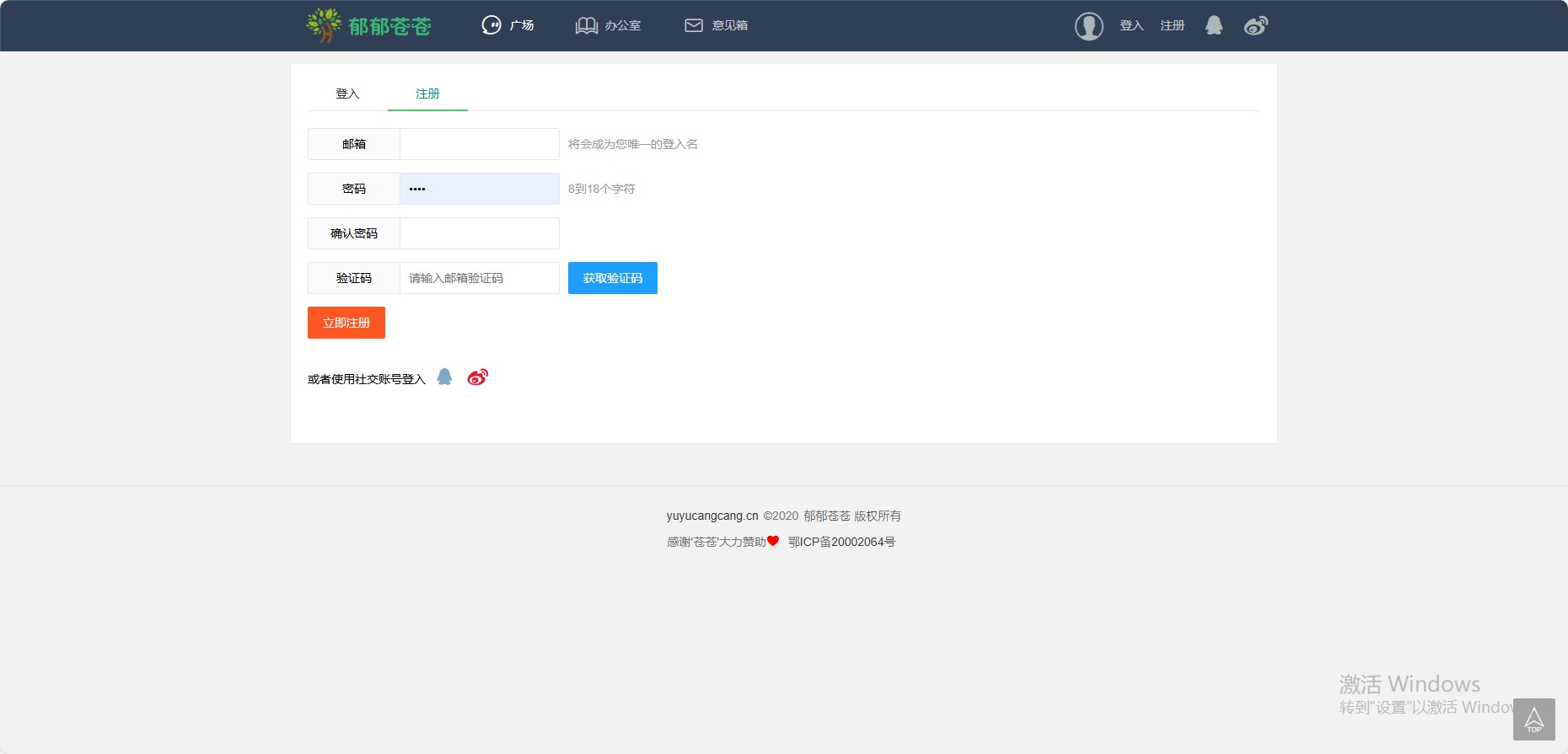Click the 将会成为您唯一的登入名 hint text

click(x=633, y=144)
